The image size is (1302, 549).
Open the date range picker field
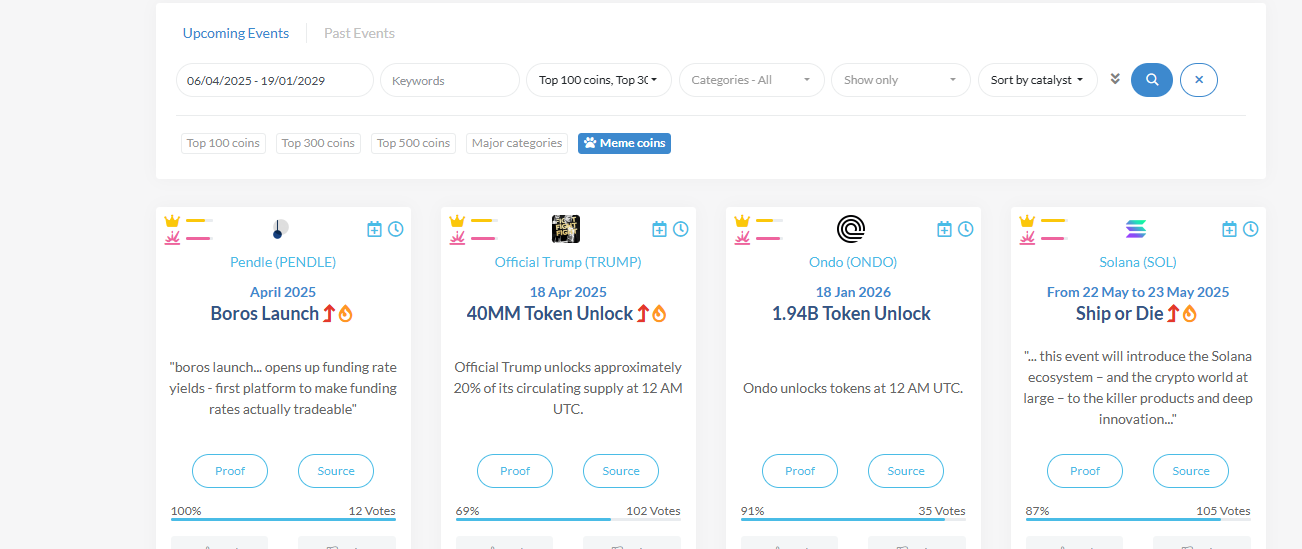pos(275,80)
